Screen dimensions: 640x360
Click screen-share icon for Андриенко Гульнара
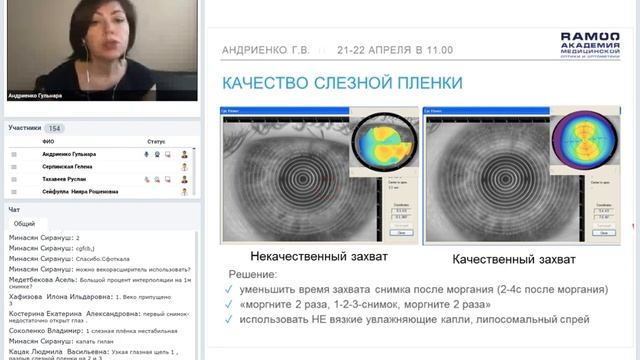coord(168,154)
